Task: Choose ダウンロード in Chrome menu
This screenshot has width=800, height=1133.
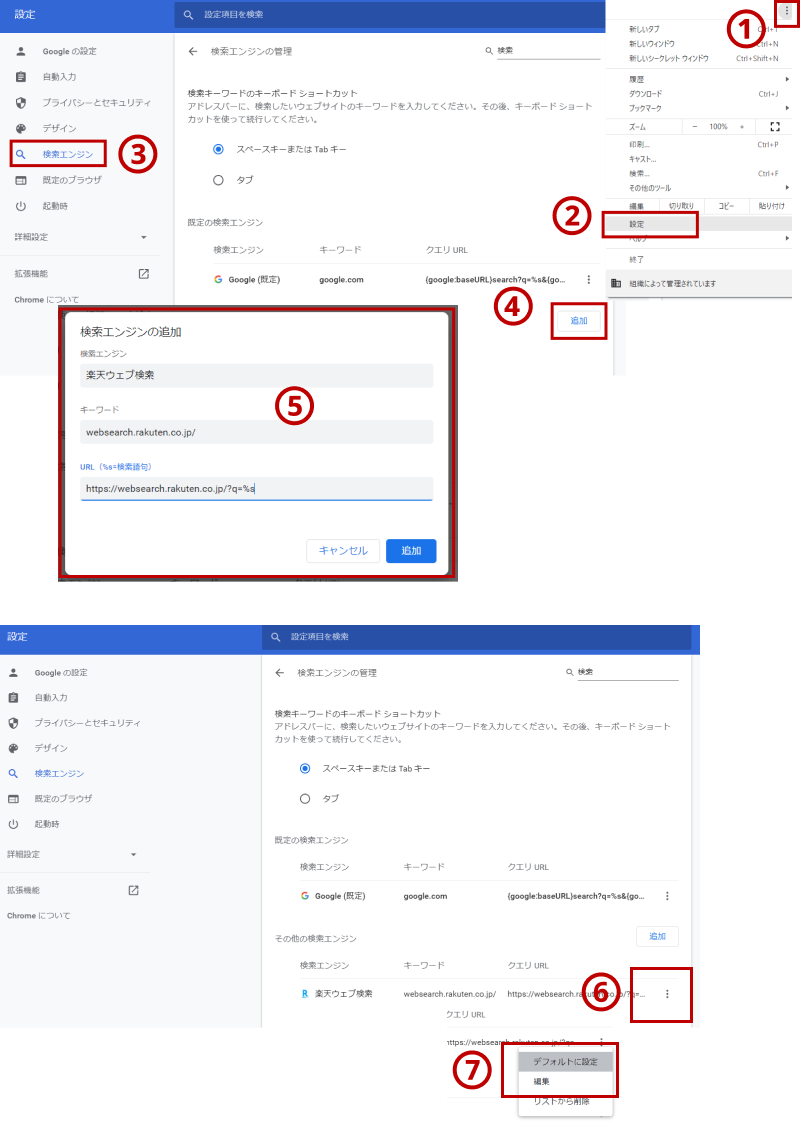Action: tap(645, 94)
